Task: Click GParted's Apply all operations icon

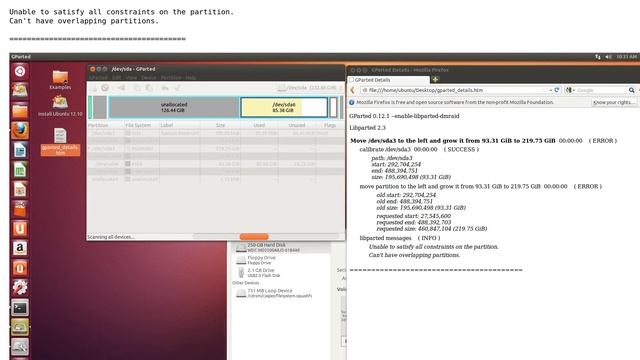Action: [178, 88]
